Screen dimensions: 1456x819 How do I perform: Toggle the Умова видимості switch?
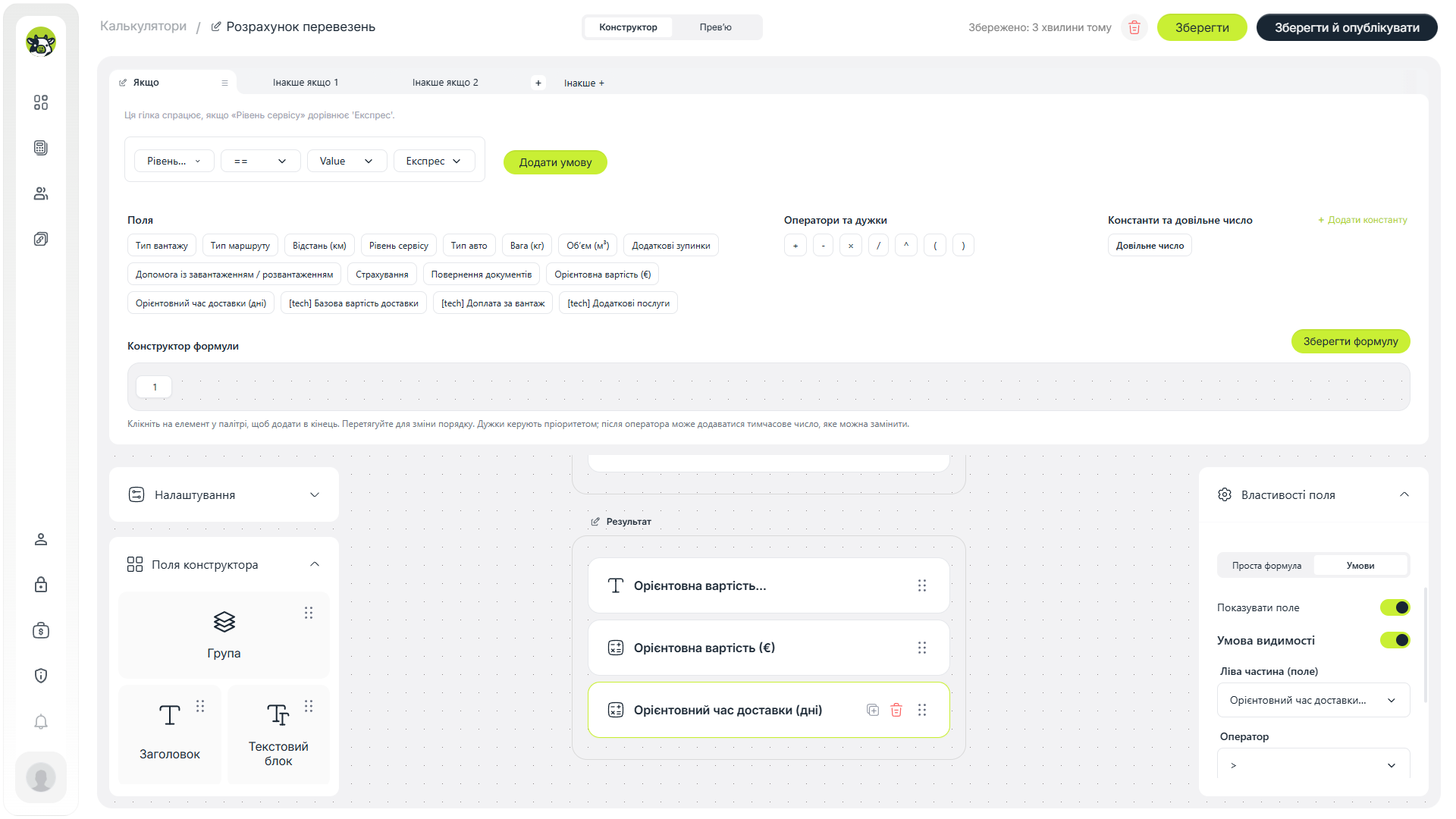(1395, 640)
